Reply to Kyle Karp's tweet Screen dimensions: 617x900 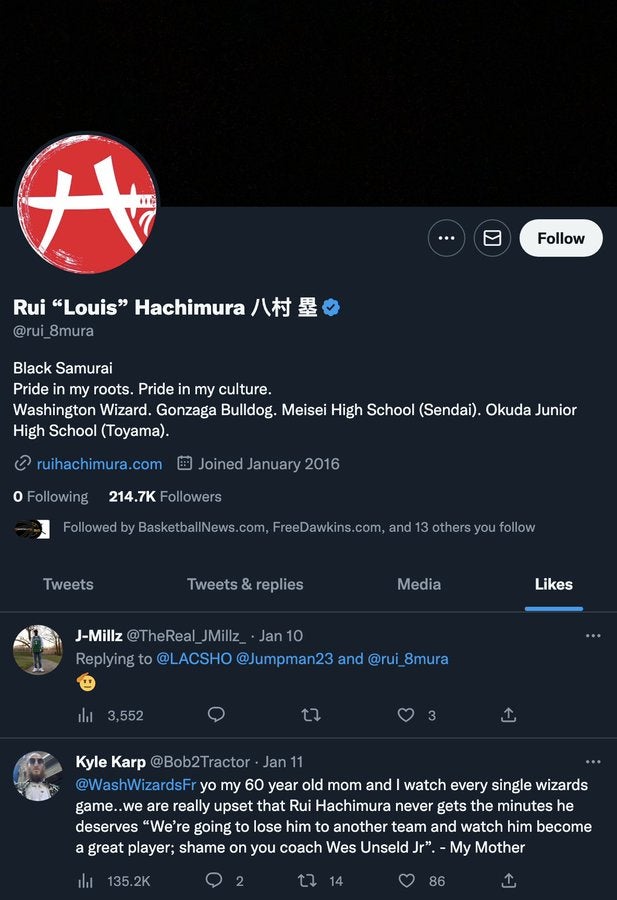214,881
